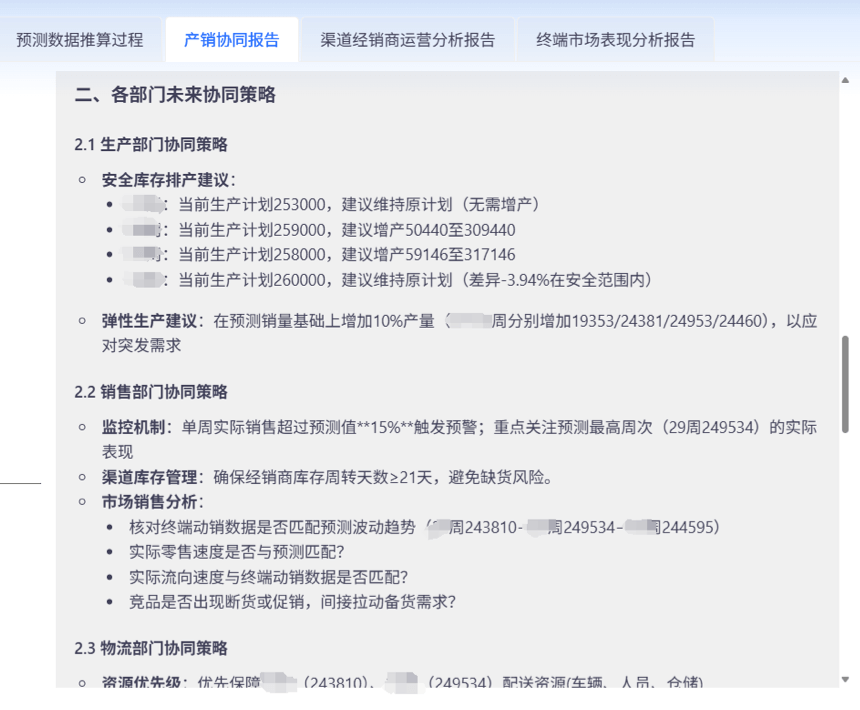Click the 市场销售分析 bullet label
Viewport: 860px width, 710px height.
point(151,502)
